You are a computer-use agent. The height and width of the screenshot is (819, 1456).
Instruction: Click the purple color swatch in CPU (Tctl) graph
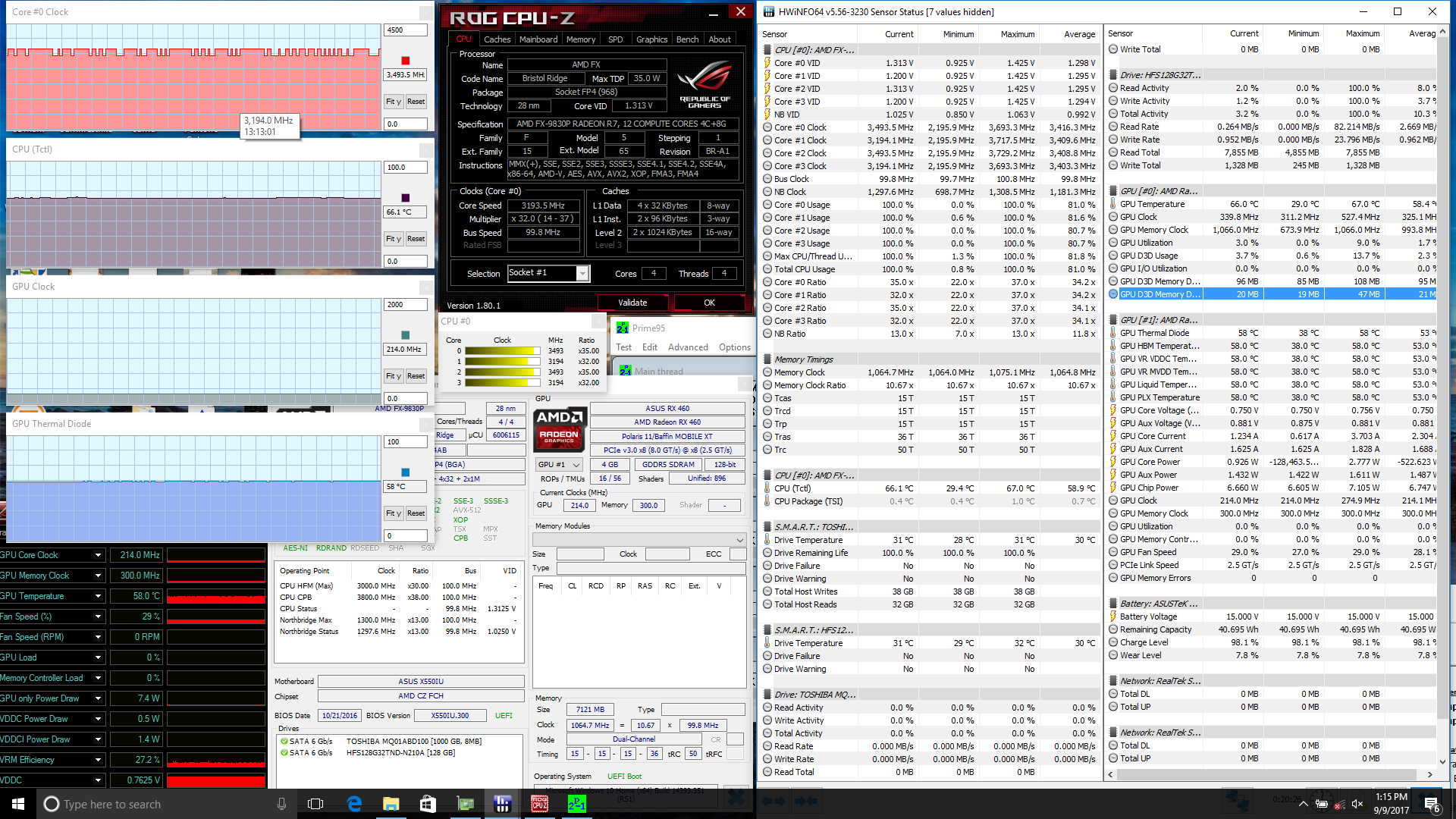(405, 198)
